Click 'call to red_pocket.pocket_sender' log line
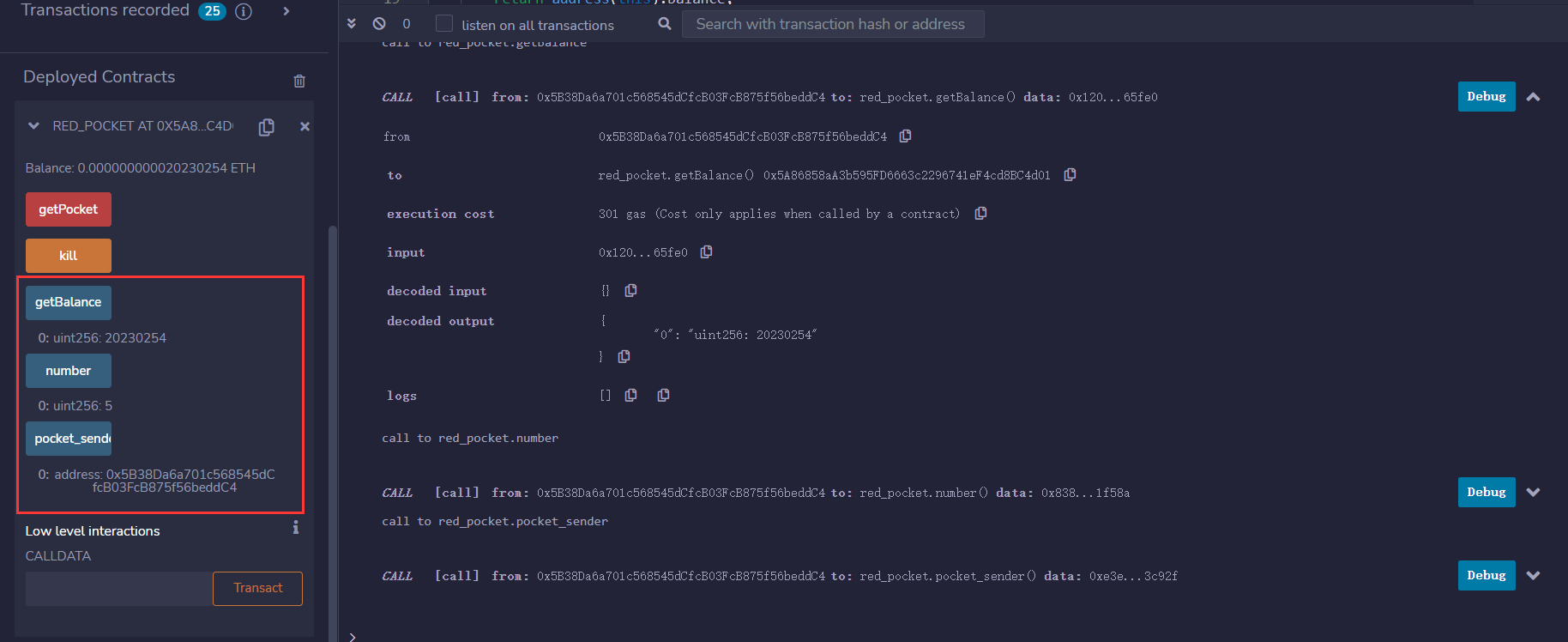 495,521
